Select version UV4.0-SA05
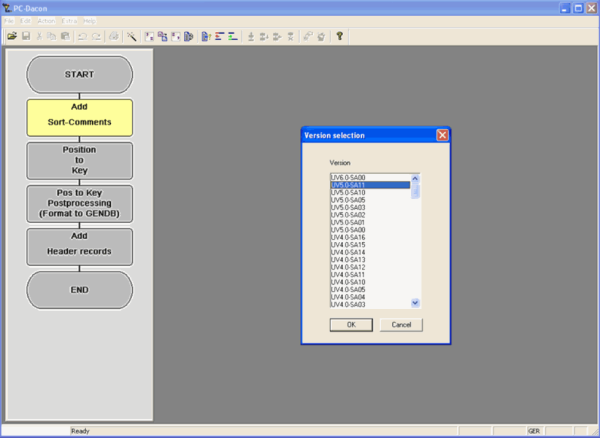Image resolution: width=600 pixels, height=438 pixels. (370, 290)
